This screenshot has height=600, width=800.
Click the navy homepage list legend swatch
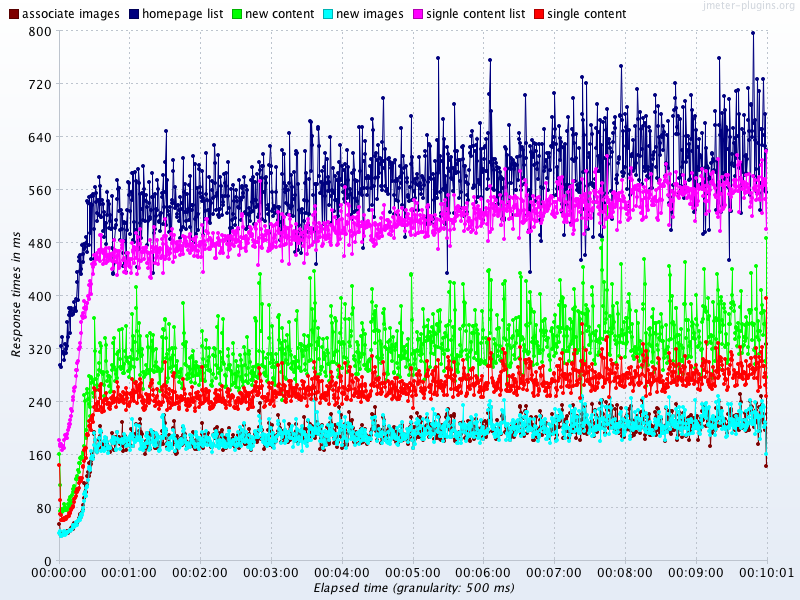(133, 14)
